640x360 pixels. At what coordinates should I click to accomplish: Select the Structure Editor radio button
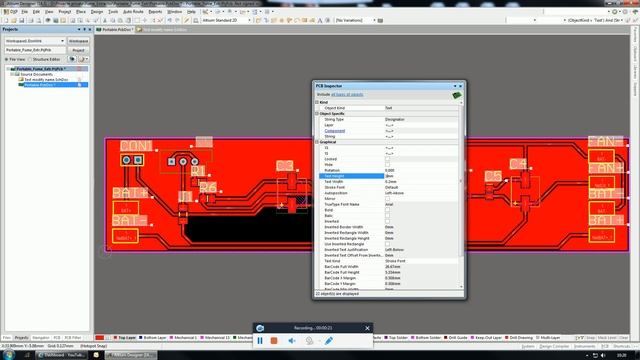point(30,60)
